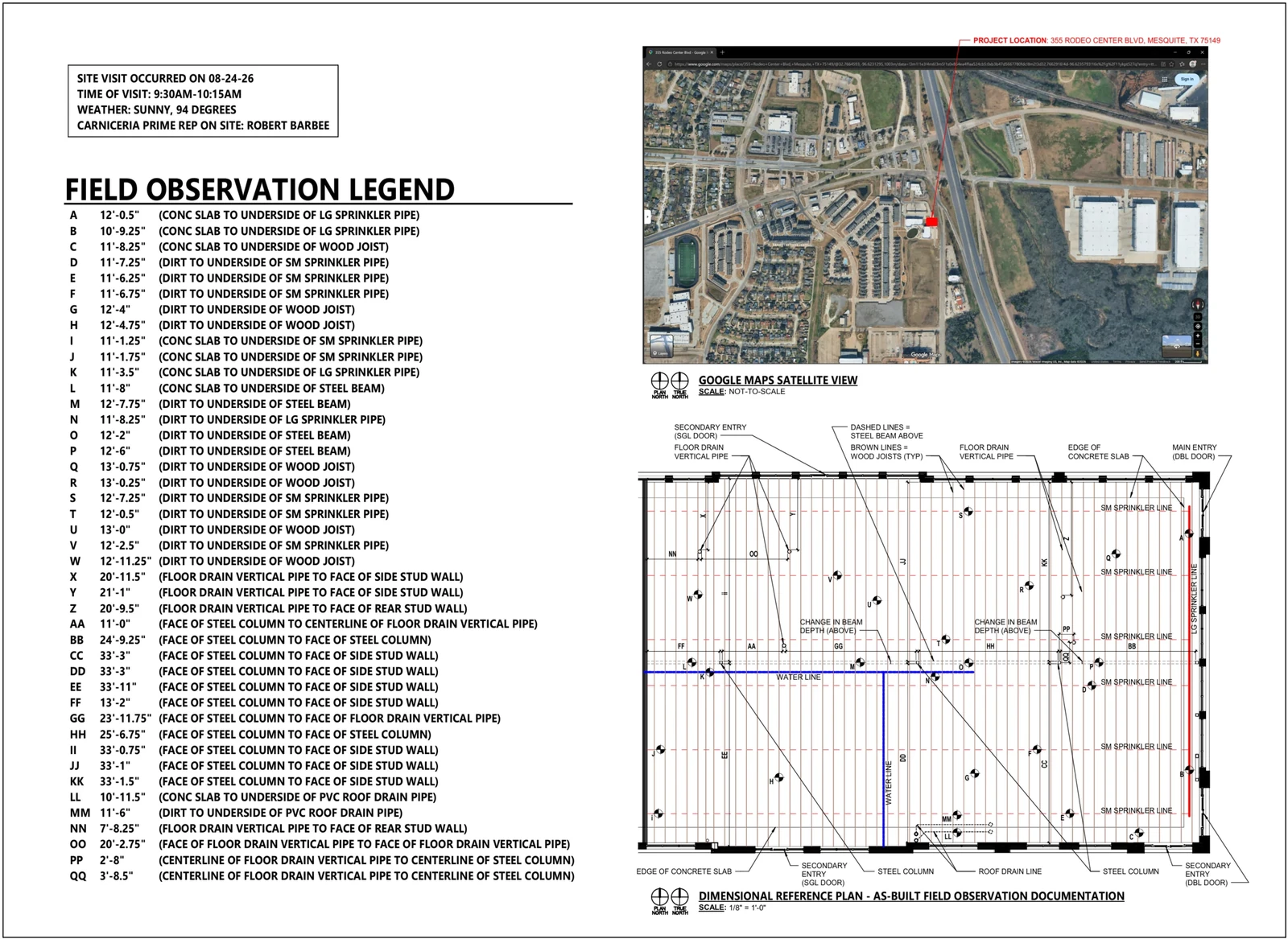Click the browser reload icon
The height and width of the screenshot is (939, 1288).
click(659, 64)
